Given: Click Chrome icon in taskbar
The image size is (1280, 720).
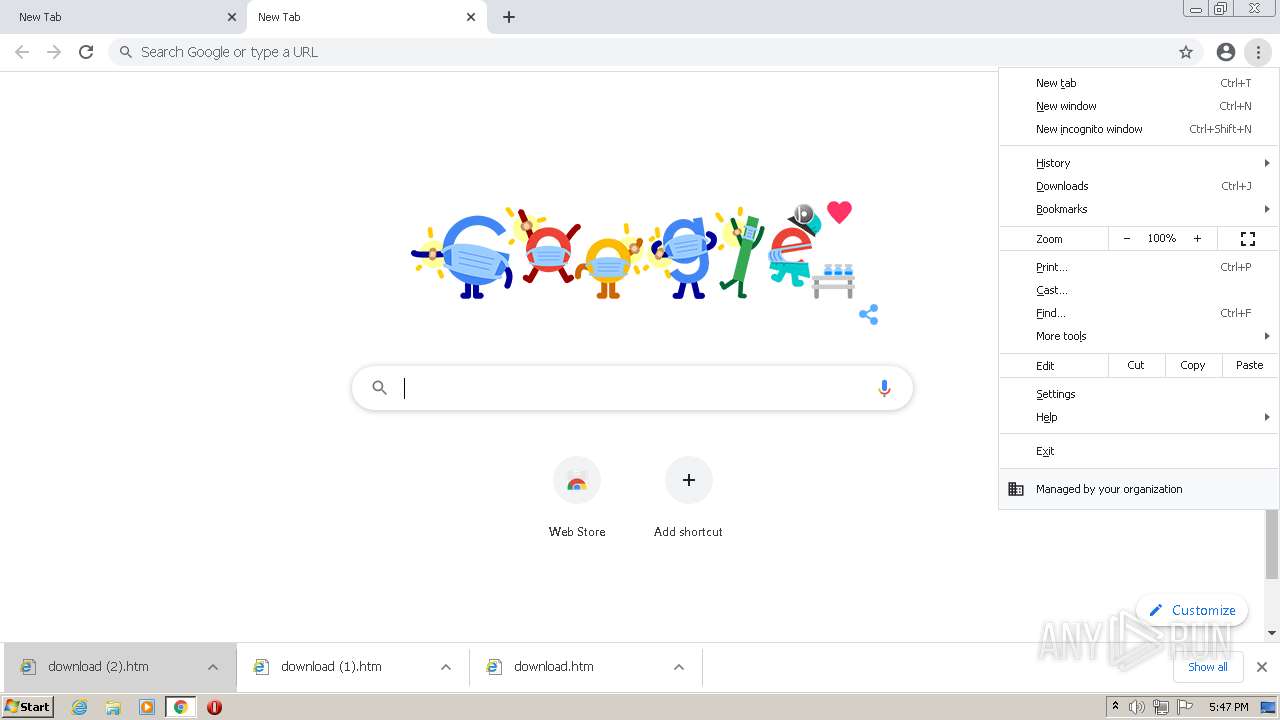Looking at the screenshot, I should (x=180, y=707).
